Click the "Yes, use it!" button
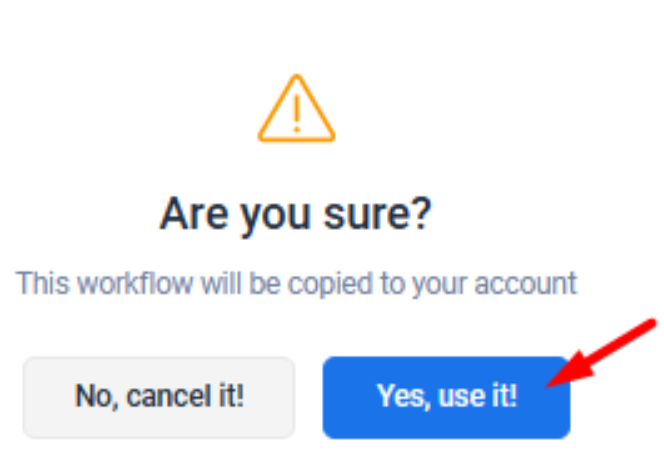Screen dimensions: 664x453 446,397
